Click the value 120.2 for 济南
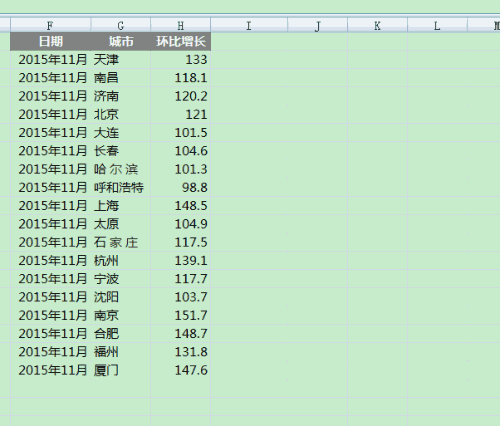This screenshot has width=500, height=426. 180,96
